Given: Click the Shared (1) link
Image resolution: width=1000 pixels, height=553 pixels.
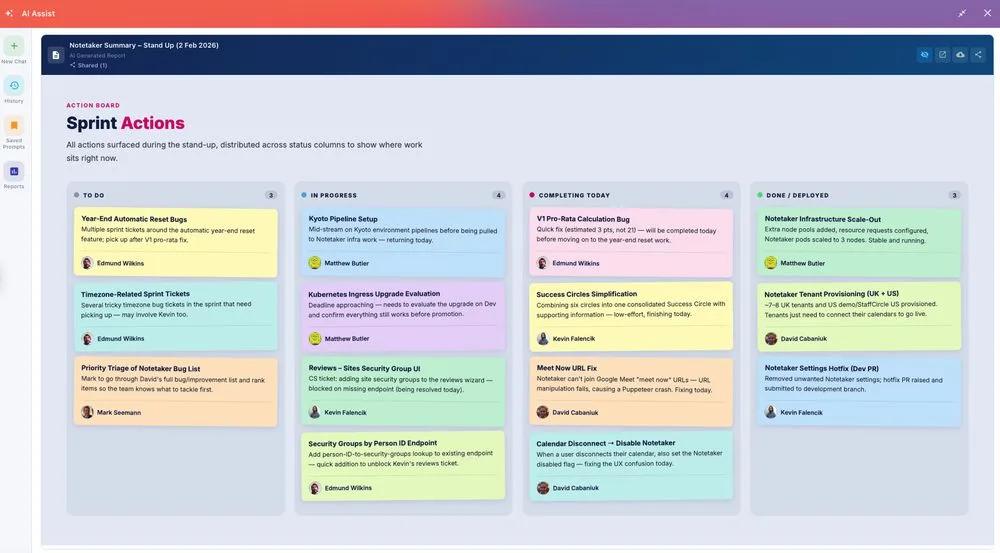Looking at the screenshot, I should pos(89,65).
